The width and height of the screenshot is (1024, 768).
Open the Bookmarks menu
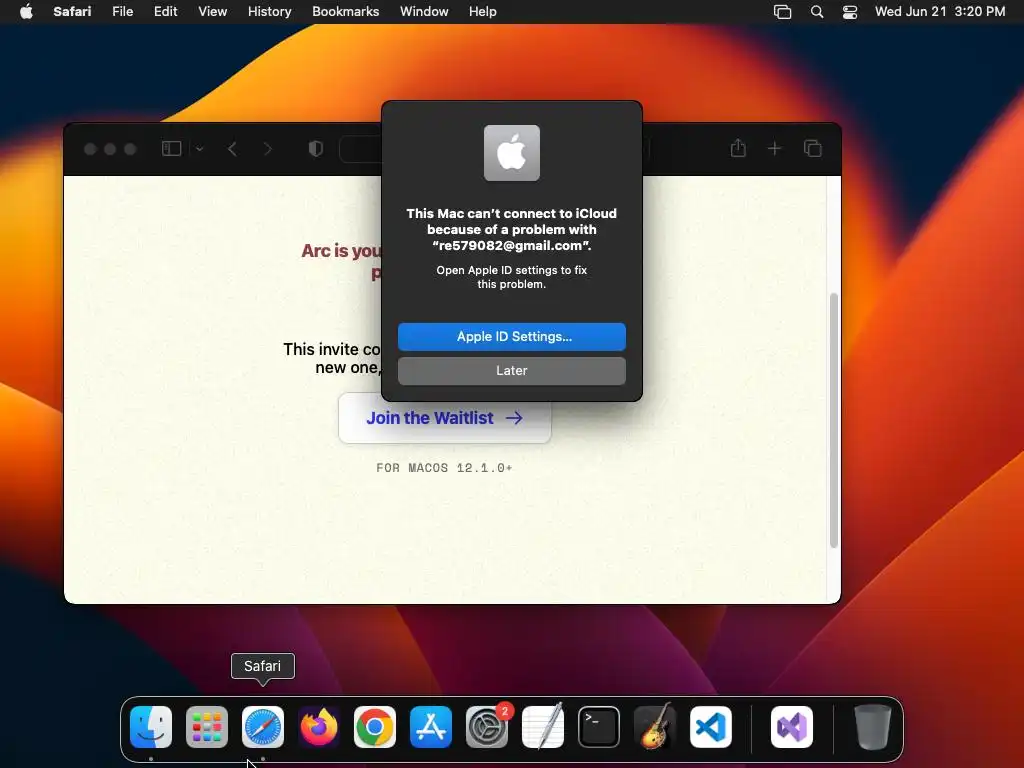pos(345,11)
